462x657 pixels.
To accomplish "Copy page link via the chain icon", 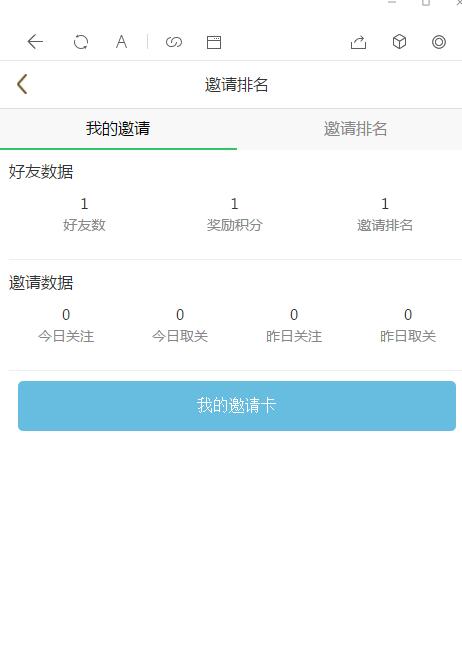I will tap(174, 42).
